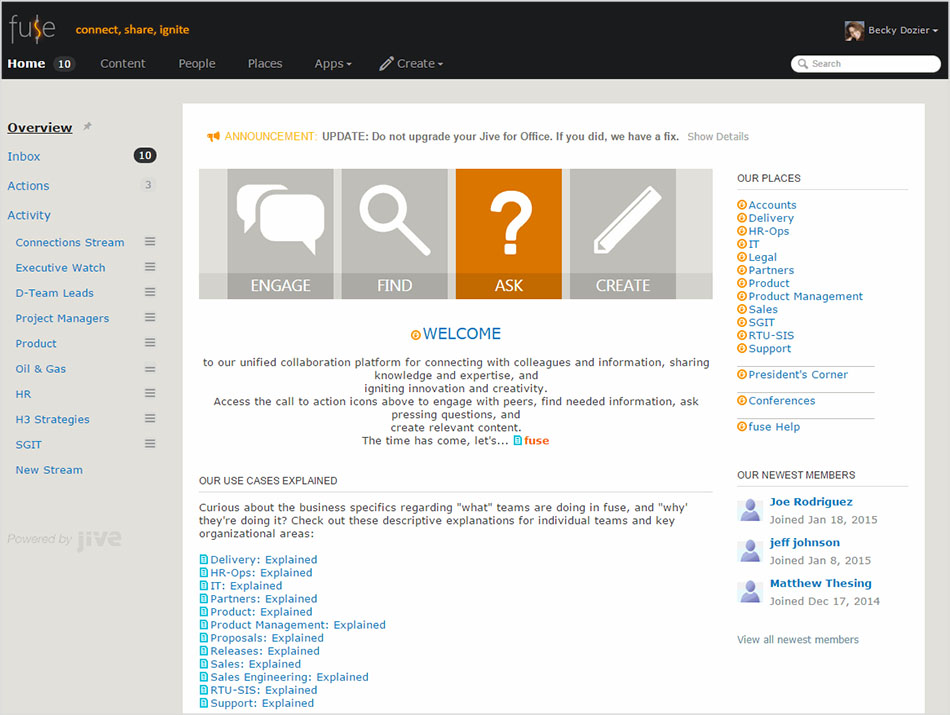
Task: Open the Actions link
Action: (28, 185)
